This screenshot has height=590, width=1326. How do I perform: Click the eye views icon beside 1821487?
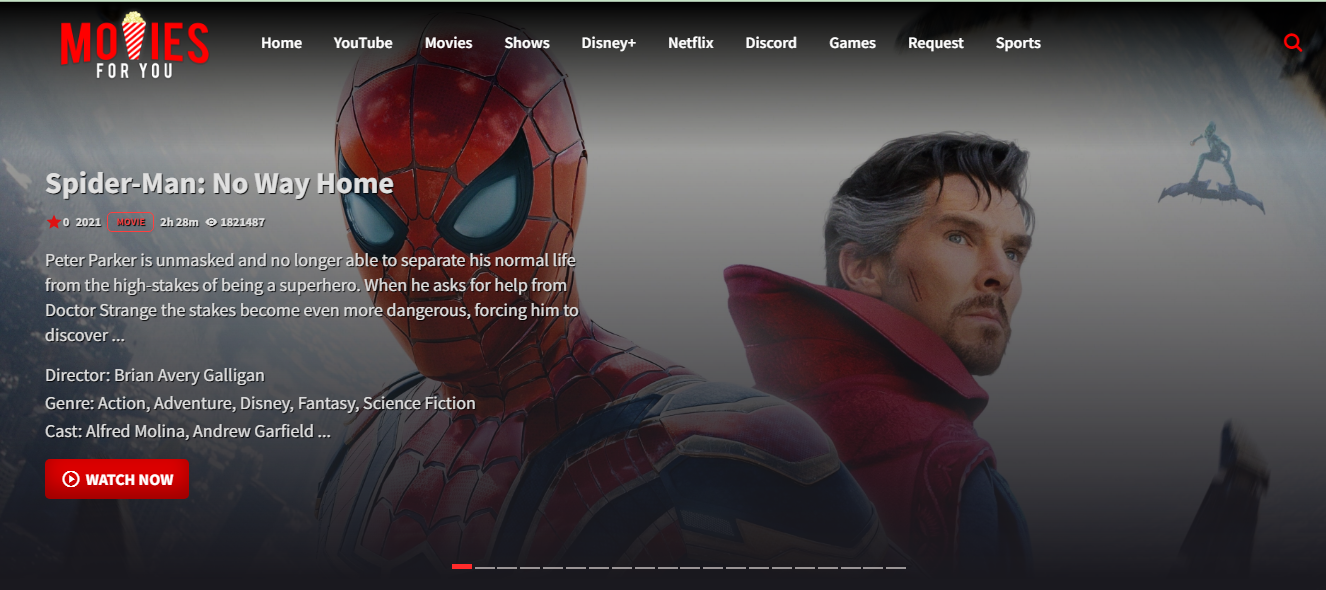point(211,222)
